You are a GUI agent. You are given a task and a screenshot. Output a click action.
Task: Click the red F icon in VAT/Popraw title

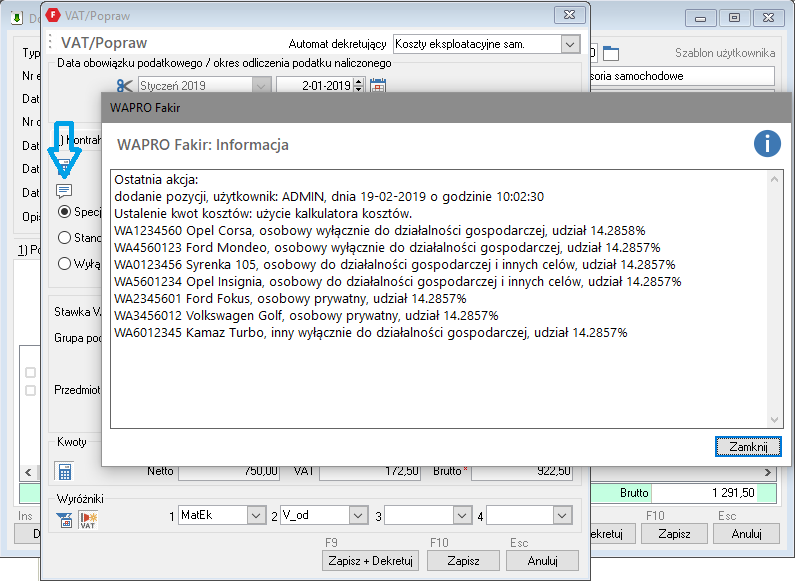(53, 15)
